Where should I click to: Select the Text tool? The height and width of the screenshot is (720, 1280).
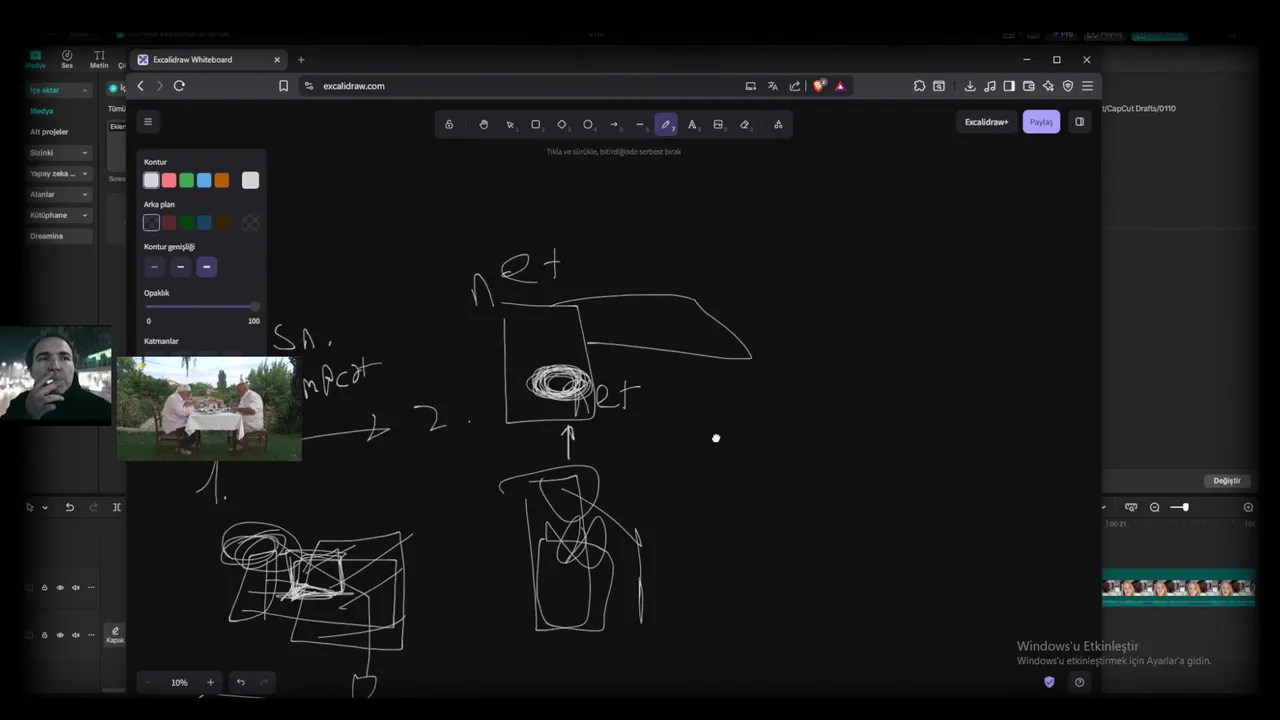pyautogui.click(x=692, y=125)
